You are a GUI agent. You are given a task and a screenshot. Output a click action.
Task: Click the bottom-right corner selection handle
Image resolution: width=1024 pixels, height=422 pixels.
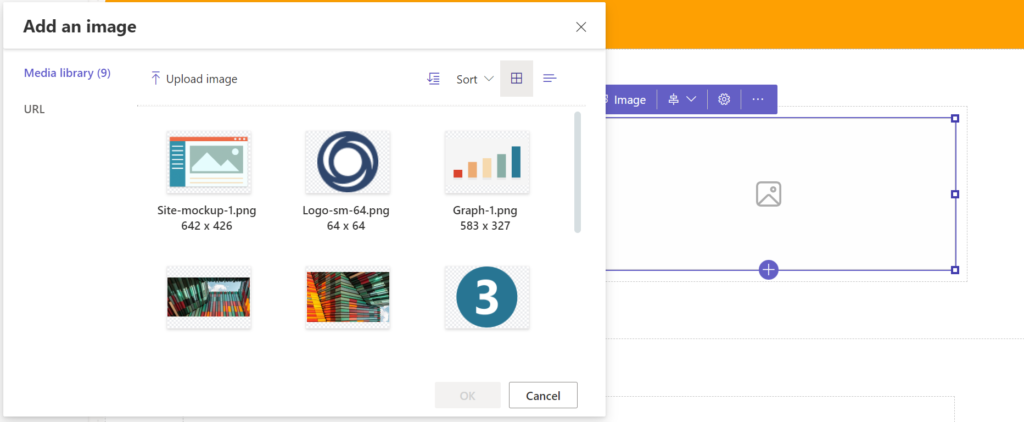[955, 270]
